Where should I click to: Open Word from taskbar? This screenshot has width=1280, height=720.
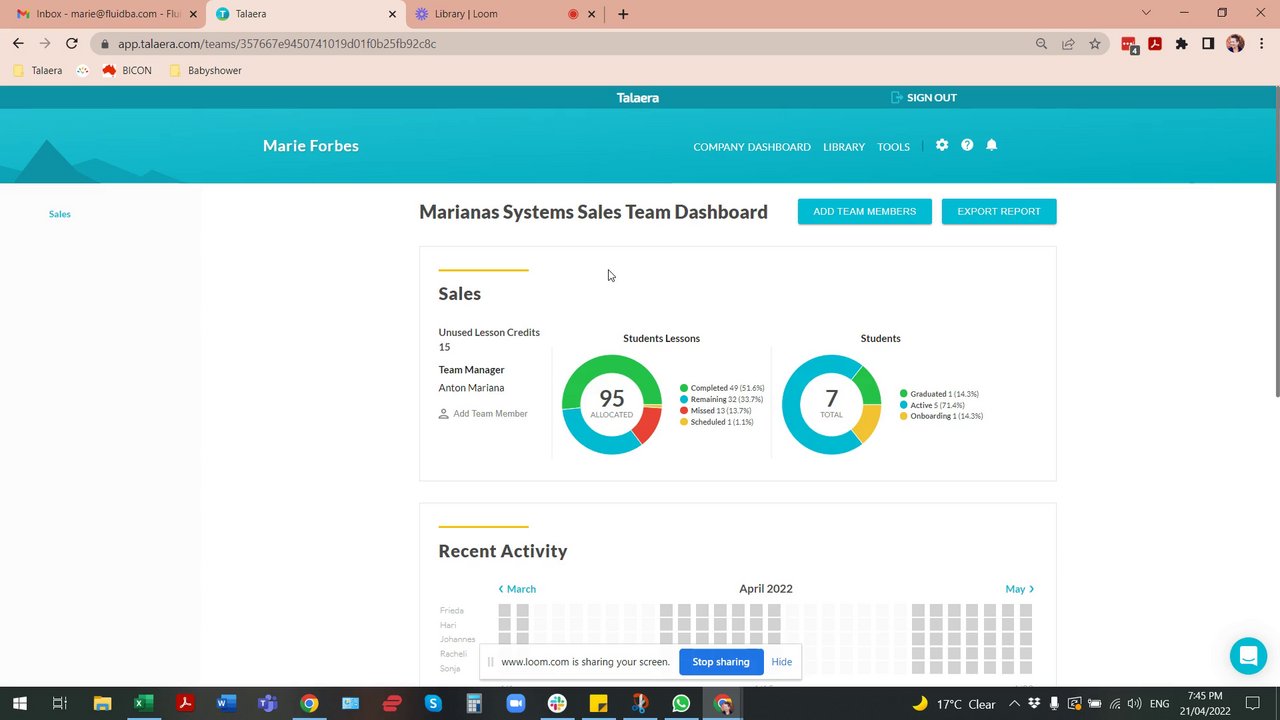click(226, 704)
